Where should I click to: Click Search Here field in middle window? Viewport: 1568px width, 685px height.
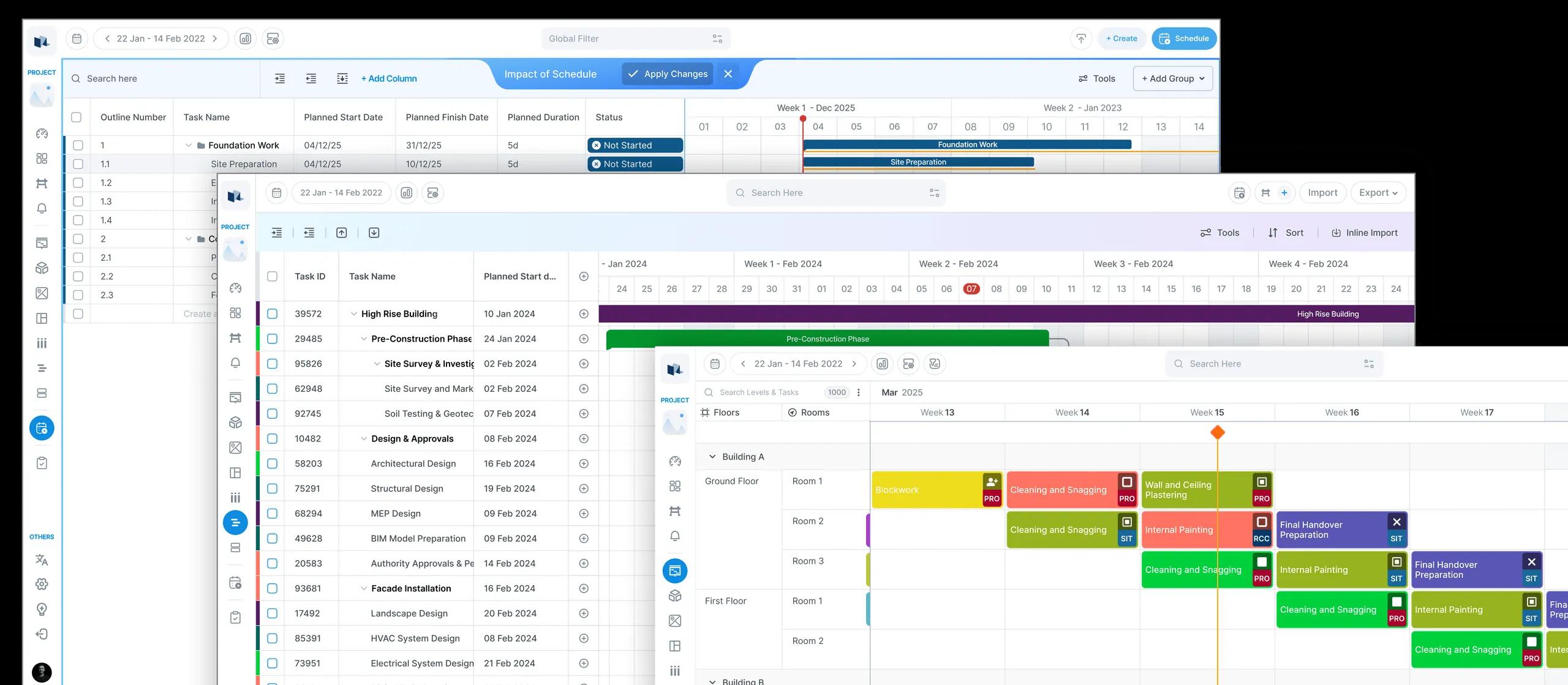[836, 193]
